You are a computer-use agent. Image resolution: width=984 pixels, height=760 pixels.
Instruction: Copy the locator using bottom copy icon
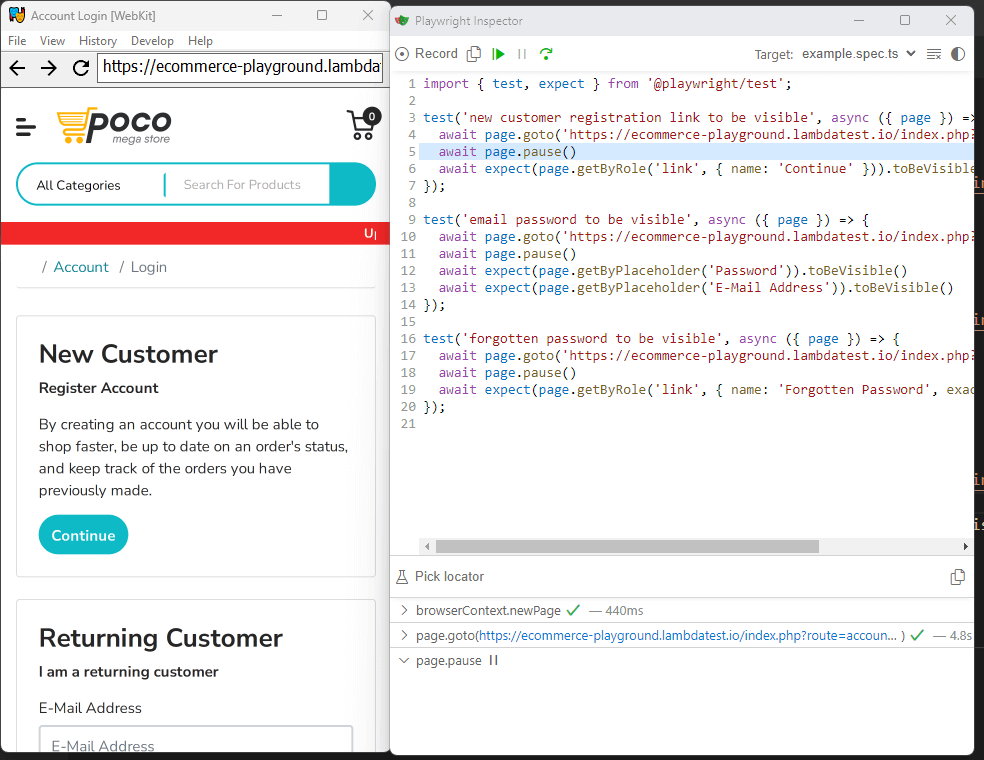click(957, 577)
